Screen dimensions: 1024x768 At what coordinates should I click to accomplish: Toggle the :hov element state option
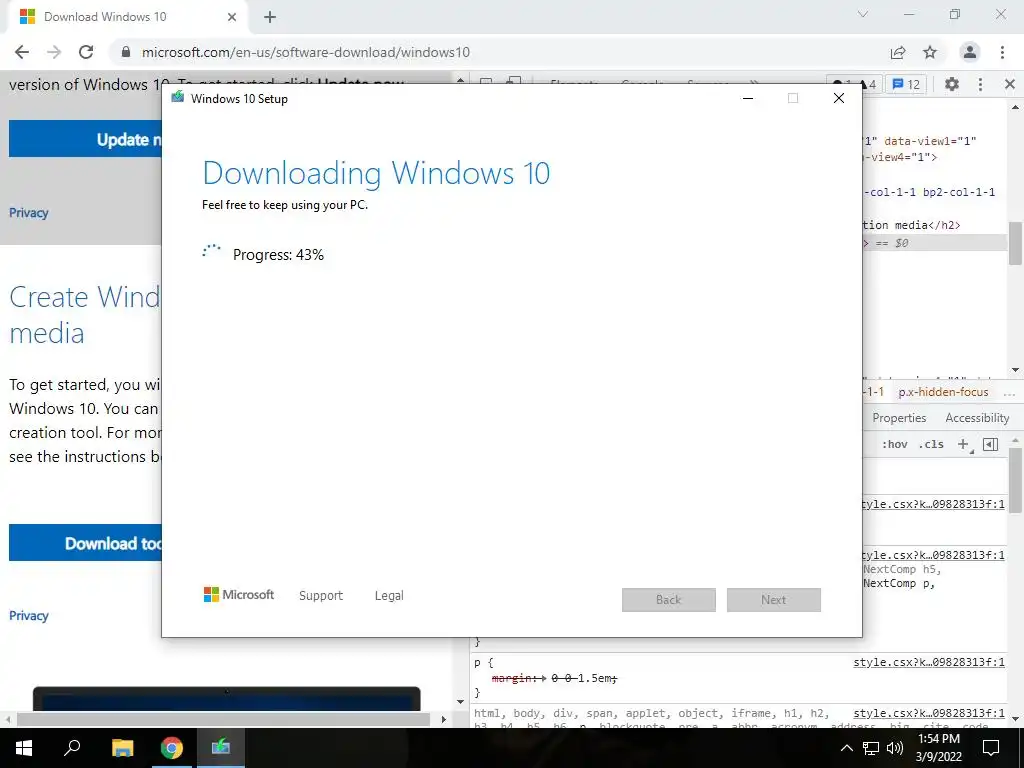coord(894,444)
